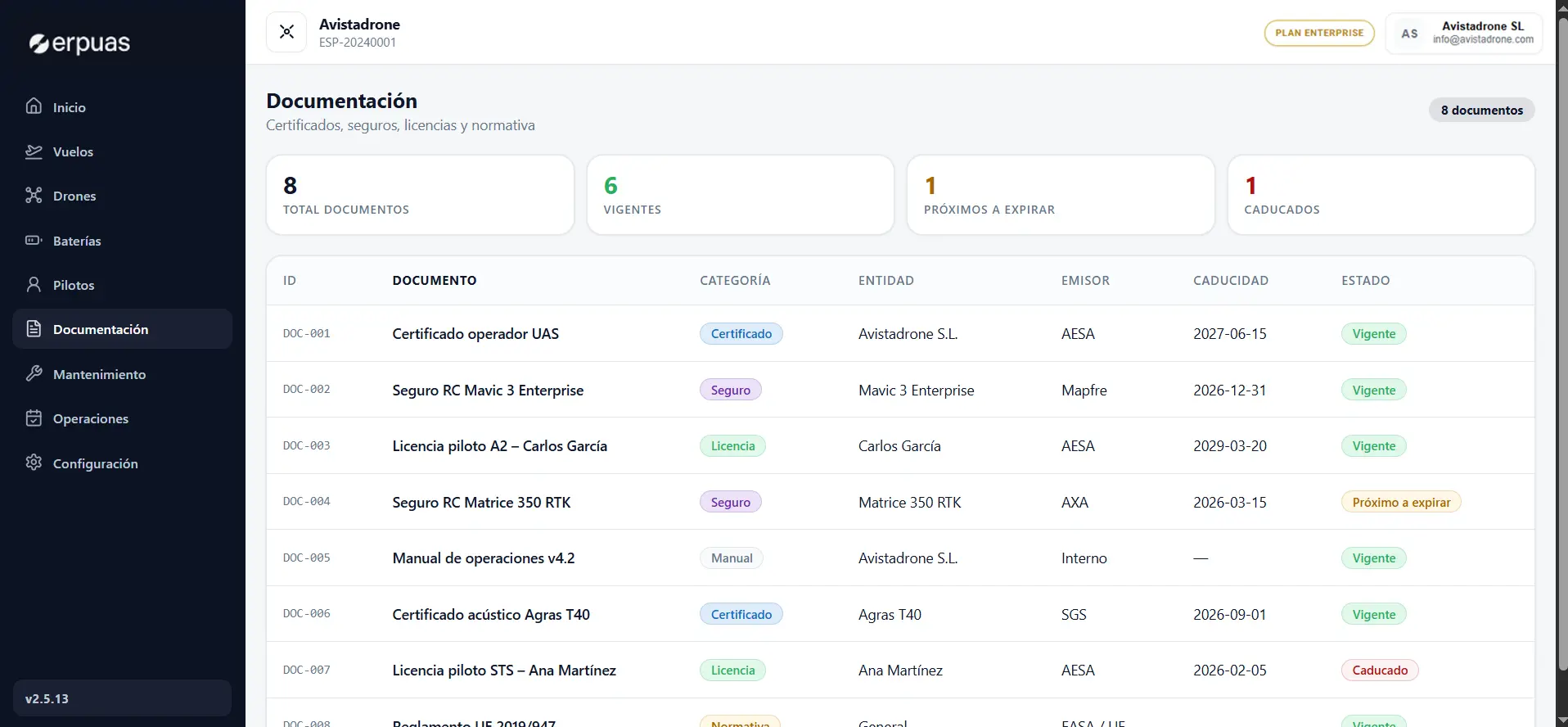Open the Avistadrone SL account card

(1464, 33)
